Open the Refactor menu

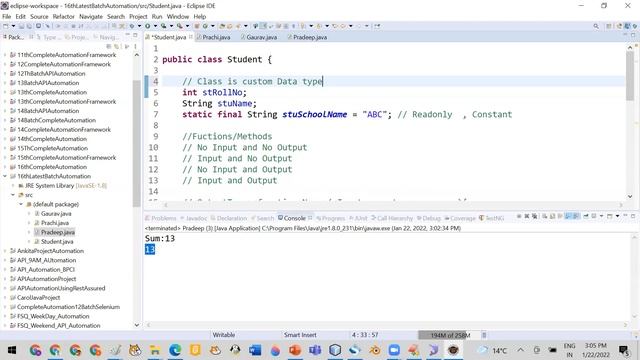[x=64, y=16]
